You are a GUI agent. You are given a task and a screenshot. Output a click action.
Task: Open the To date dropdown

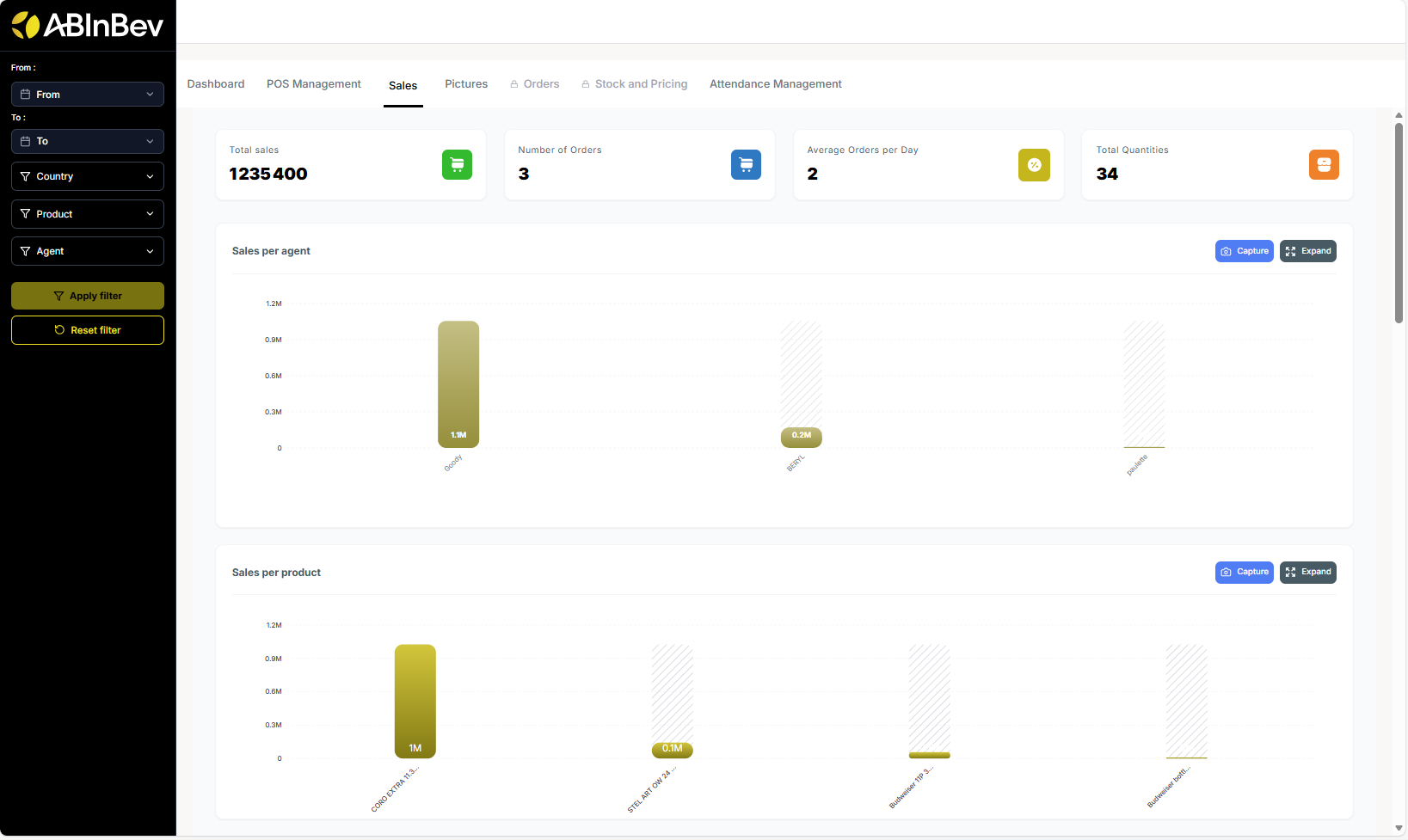point(88,141)
